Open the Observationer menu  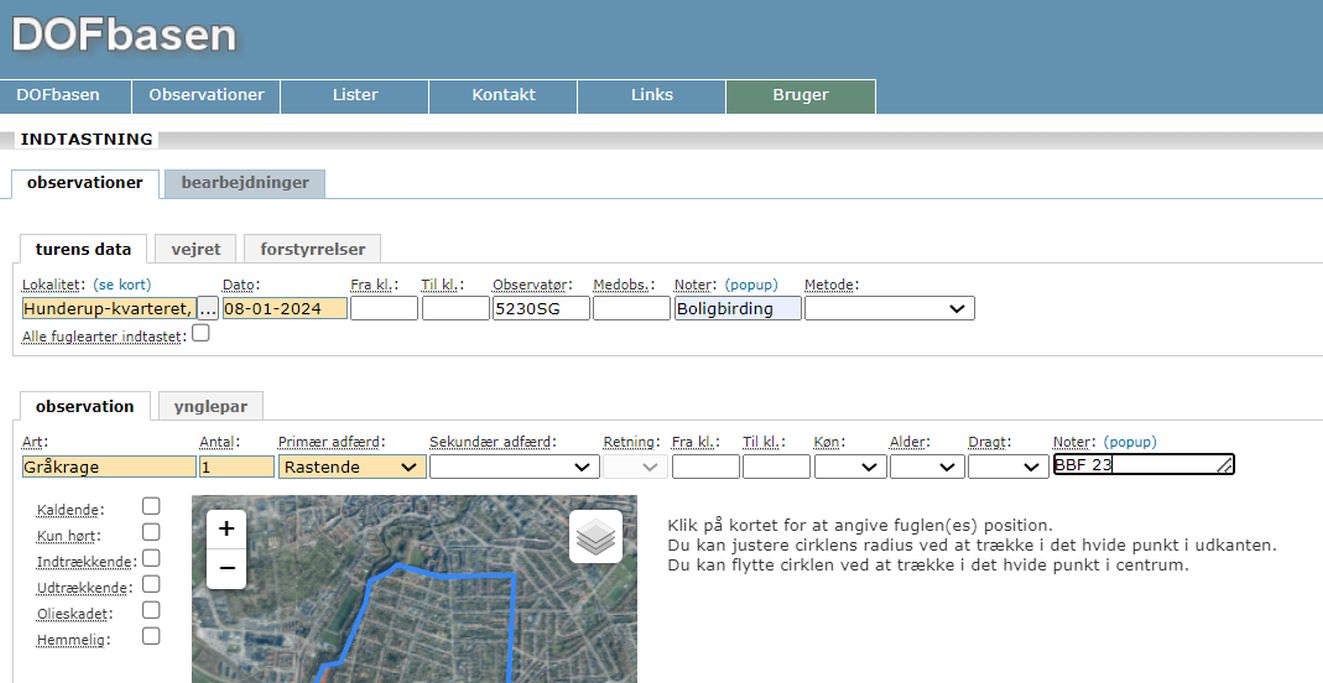(x=207, y=95)
